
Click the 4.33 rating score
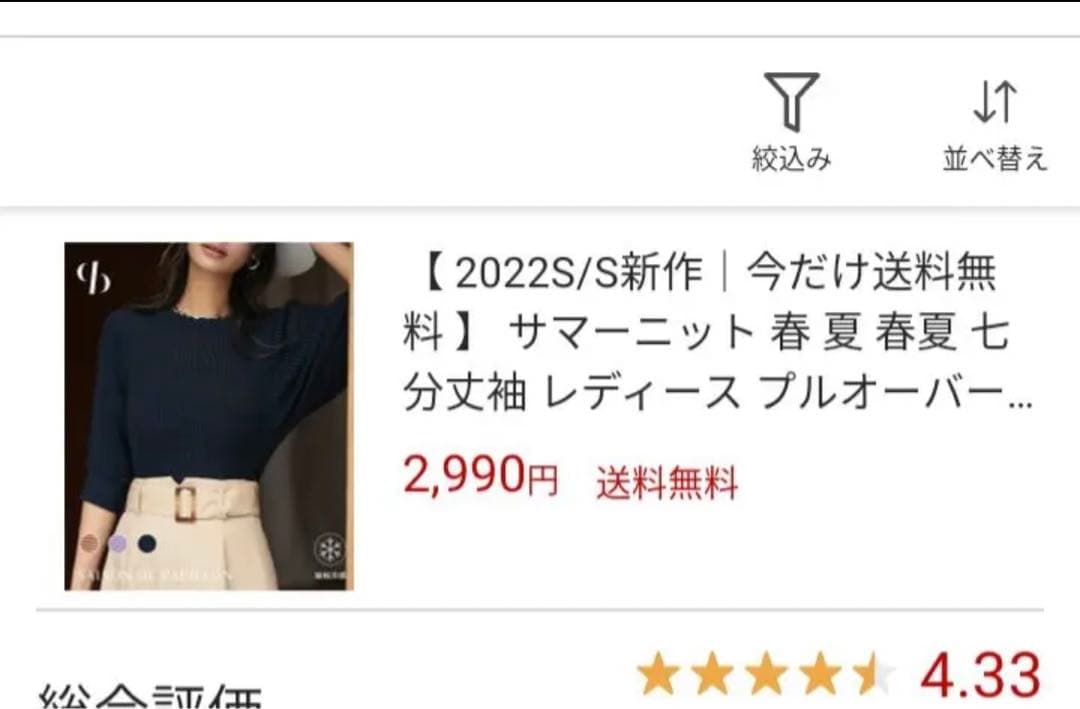click(980, 675)
